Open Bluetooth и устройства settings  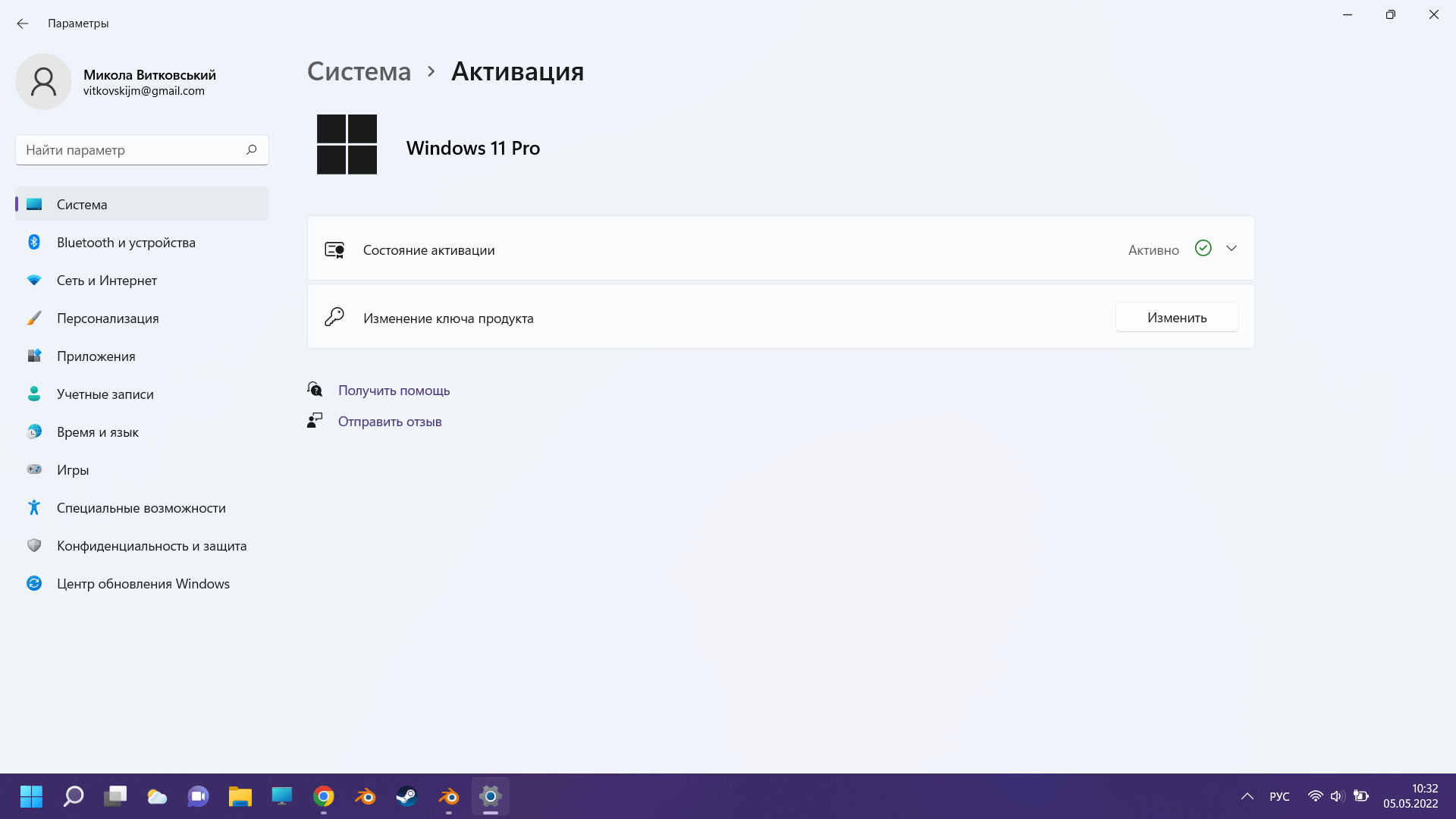click(126, 243)
